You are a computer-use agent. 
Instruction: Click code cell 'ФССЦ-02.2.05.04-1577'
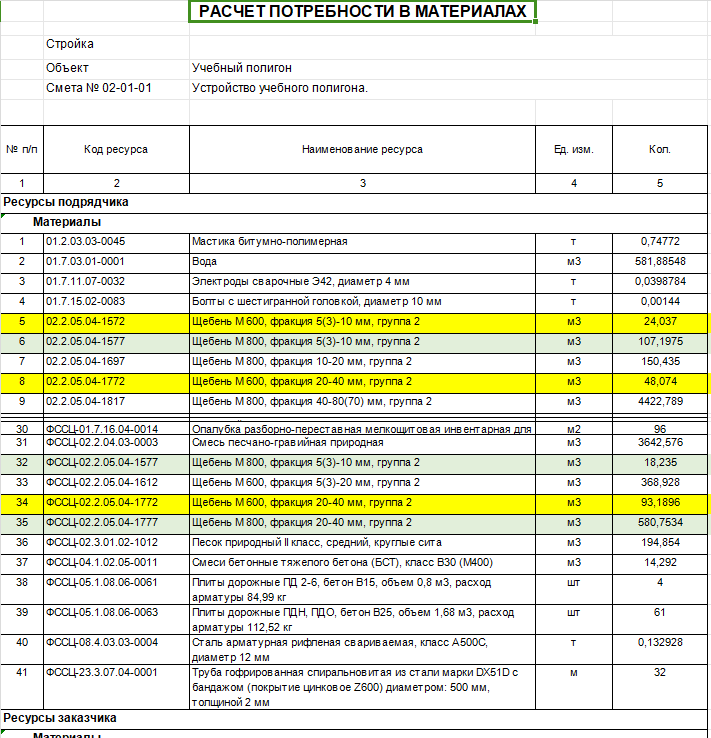[x=116, y=463]
